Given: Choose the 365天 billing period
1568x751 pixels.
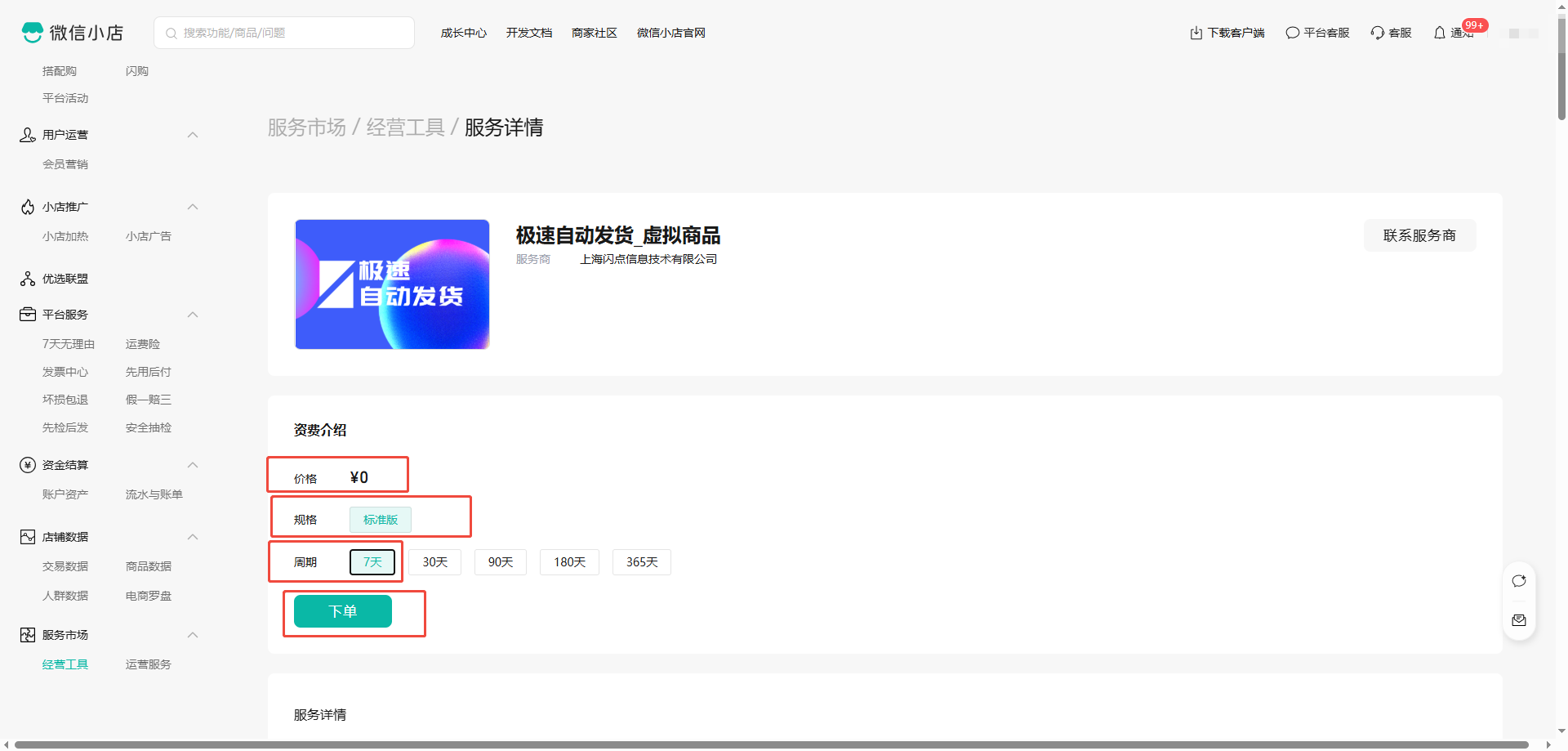Looking at the screenshot, I should (642, 562).
